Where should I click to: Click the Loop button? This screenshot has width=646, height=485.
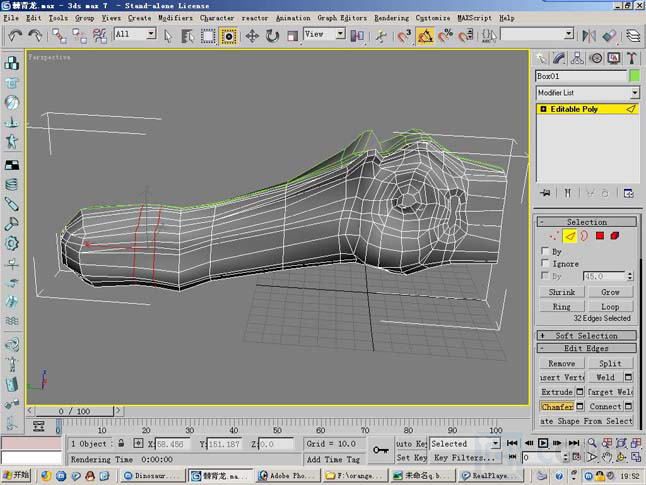point(610,307)
